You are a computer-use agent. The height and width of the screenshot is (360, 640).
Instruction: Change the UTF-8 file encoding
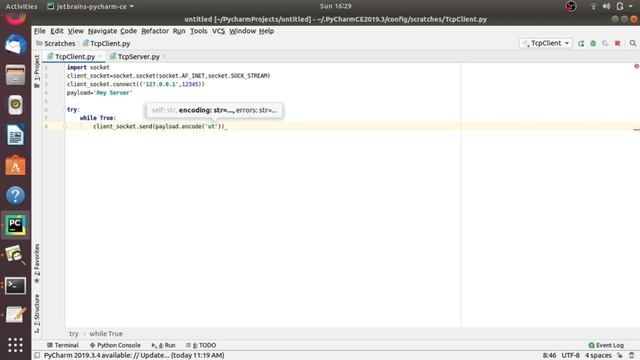coord(570,356)
